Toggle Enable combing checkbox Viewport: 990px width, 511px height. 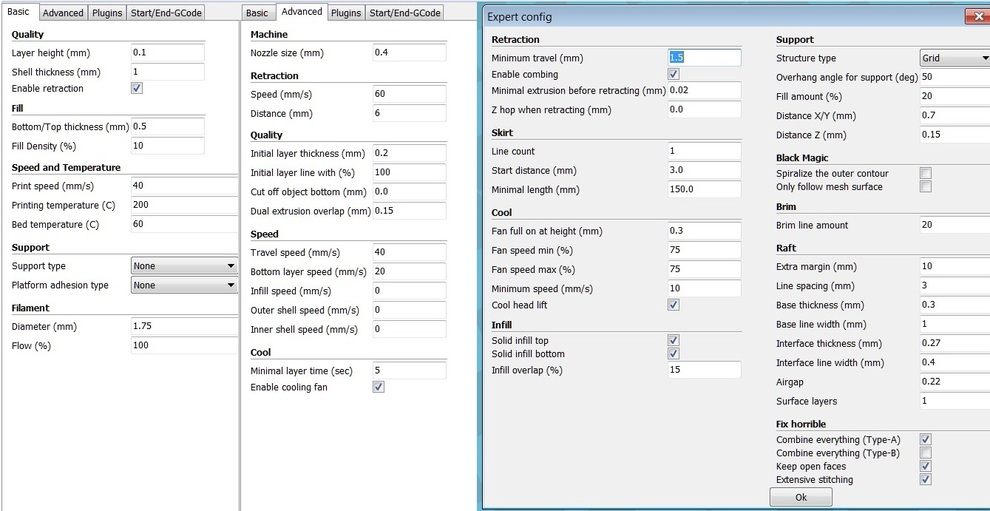(x=673, y=74)
